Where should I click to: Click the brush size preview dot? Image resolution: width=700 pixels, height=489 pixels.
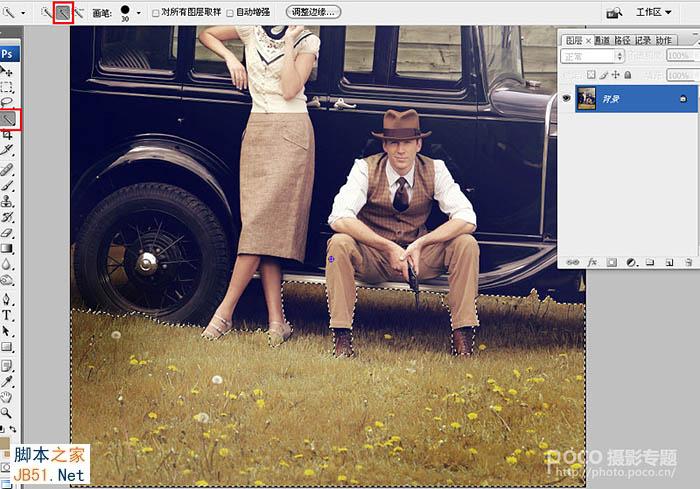coord(125,10)
